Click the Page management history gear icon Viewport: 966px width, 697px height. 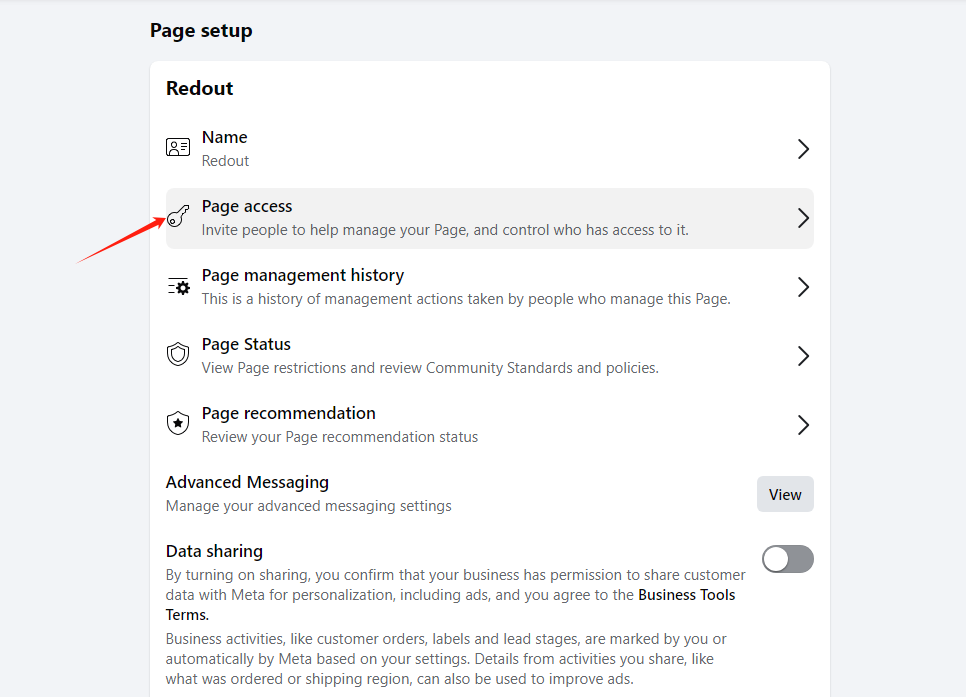pyautogui.click(x=178, y=287)
